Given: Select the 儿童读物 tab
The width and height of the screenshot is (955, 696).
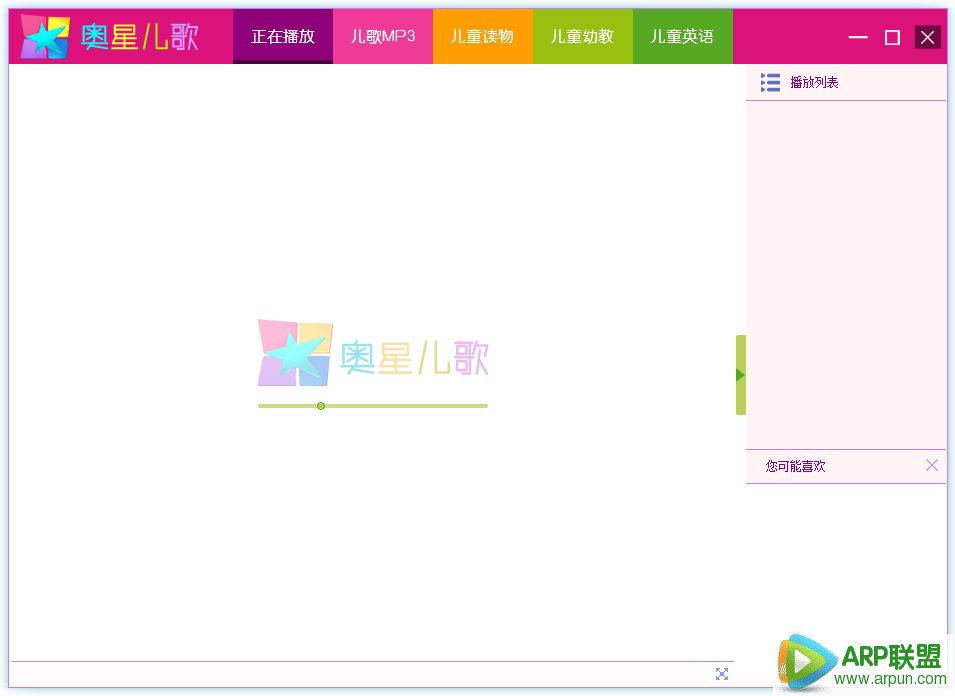Looking at the screenshot, I should (x=482, y=37).
